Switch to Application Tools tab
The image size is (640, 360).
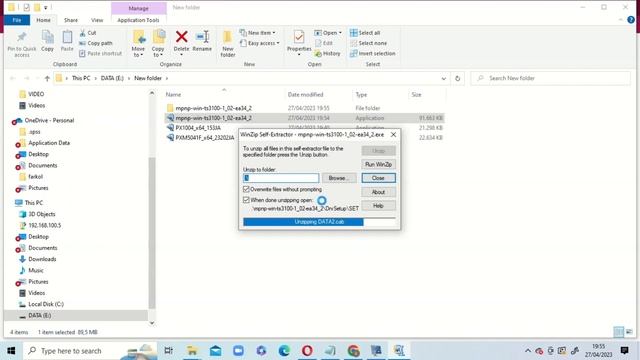[138, 20]
